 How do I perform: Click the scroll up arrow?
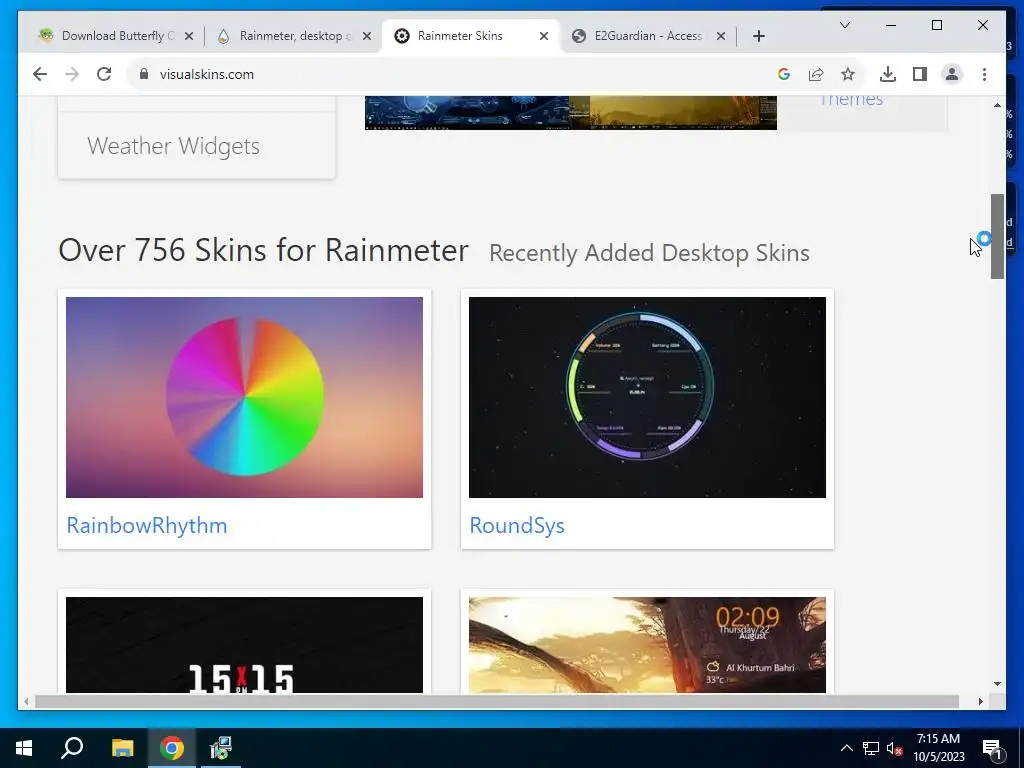tap(997, 104)
